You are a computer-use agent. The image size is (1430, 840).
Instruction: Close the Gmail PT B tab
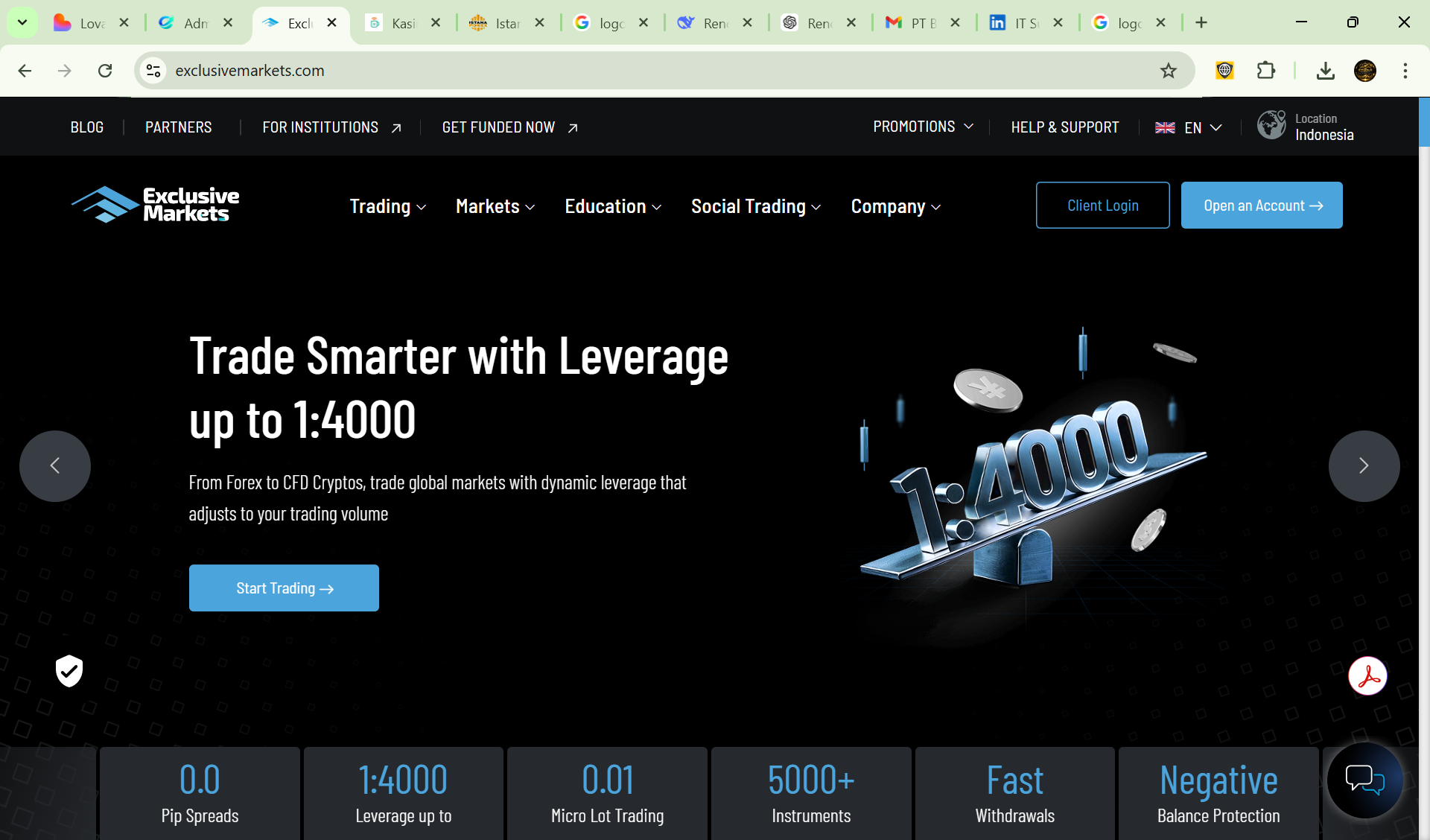(x=955, y=22)
